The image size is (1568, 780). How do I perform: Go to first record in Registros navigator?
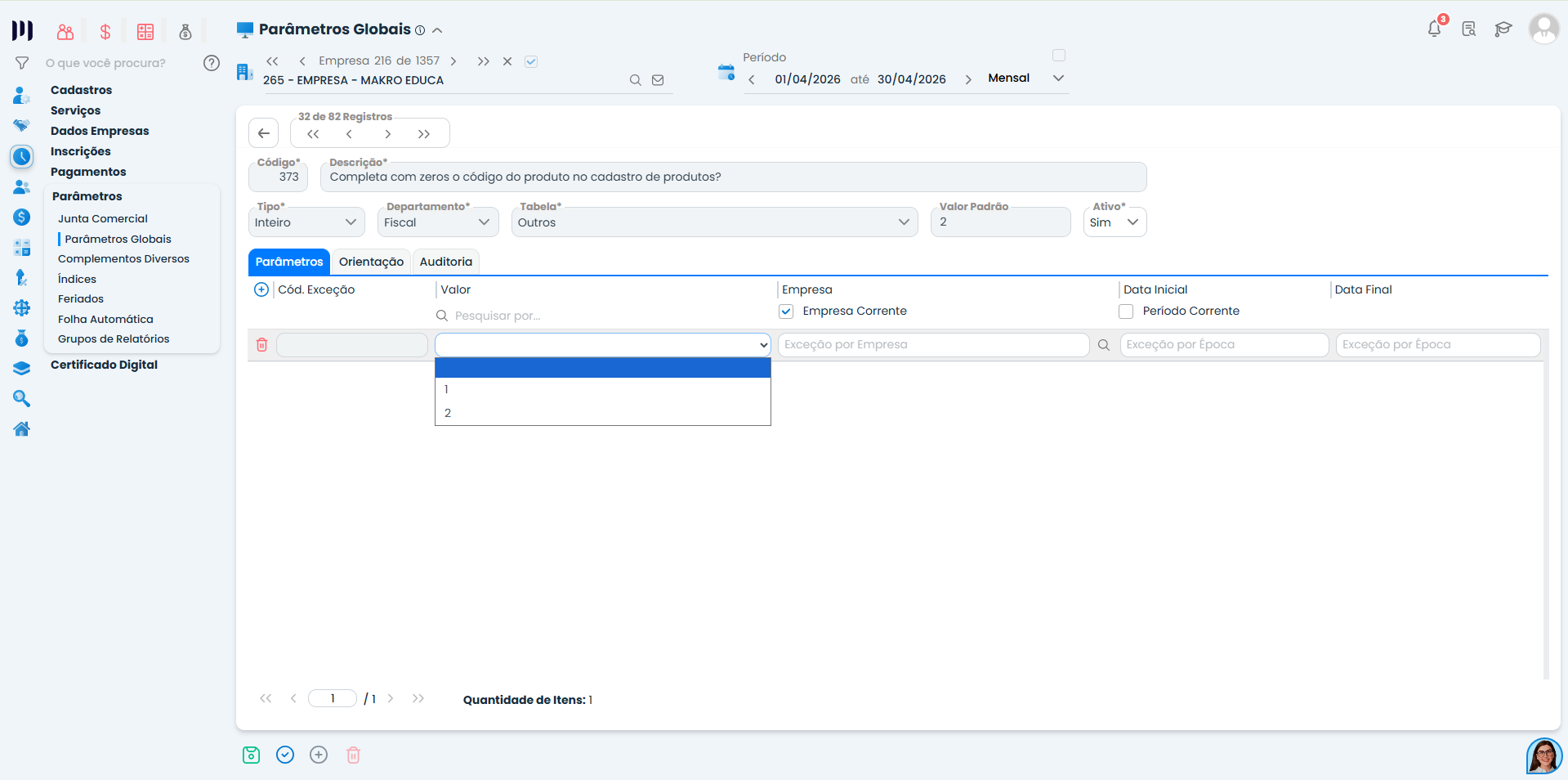313,134
